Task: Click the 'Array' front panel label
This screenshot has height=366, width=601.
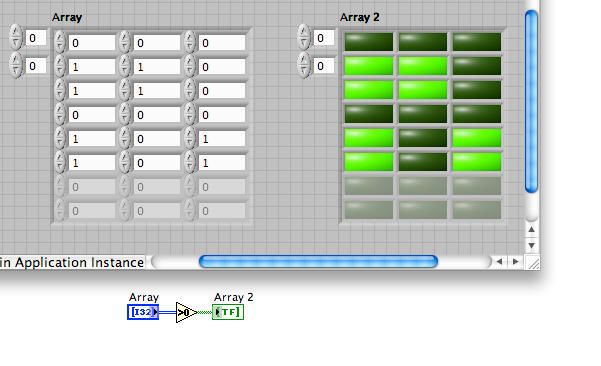Action: tap(67, 17)
